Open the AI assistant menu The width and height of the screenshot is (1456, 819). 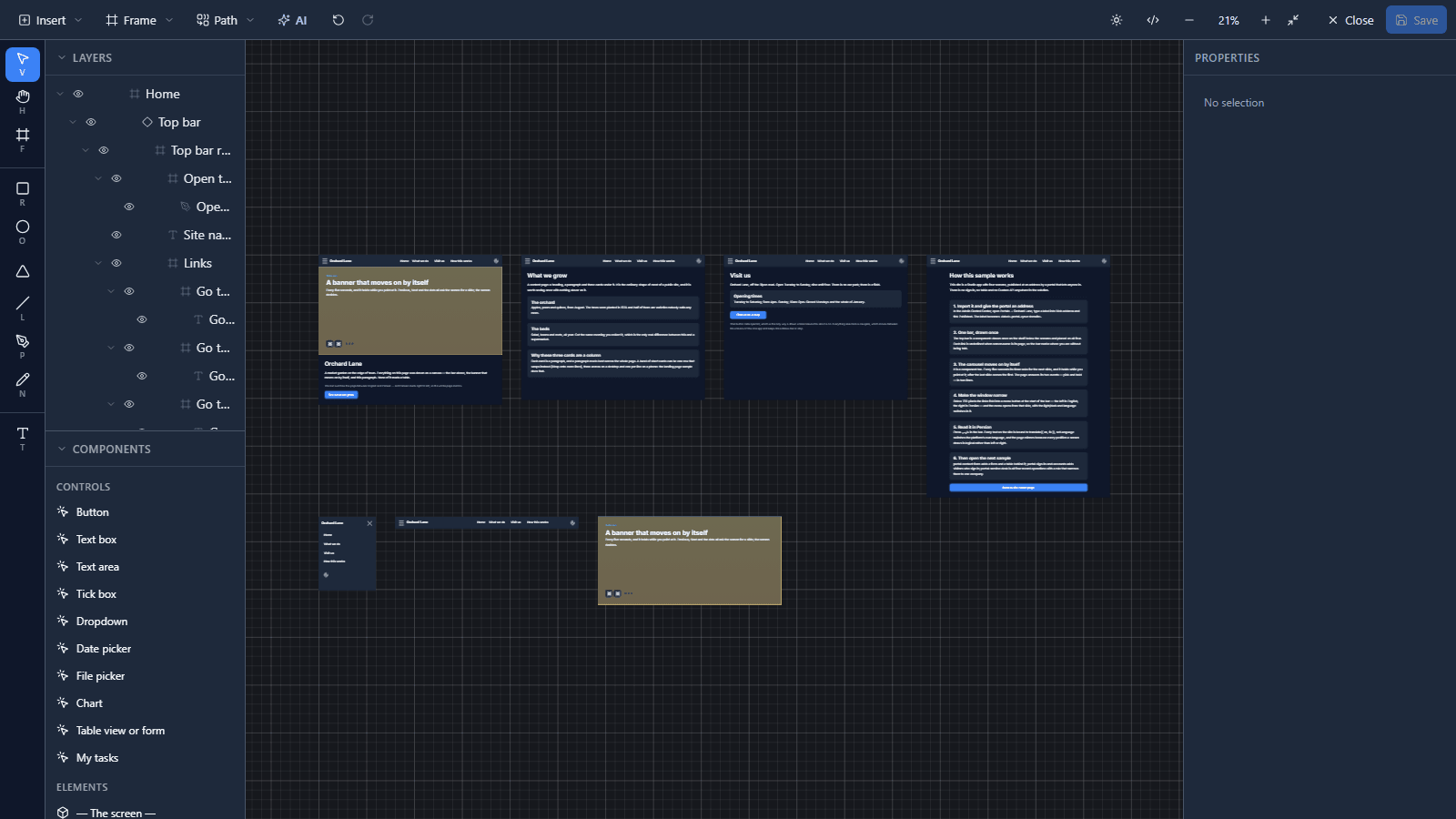click(292, 20)
